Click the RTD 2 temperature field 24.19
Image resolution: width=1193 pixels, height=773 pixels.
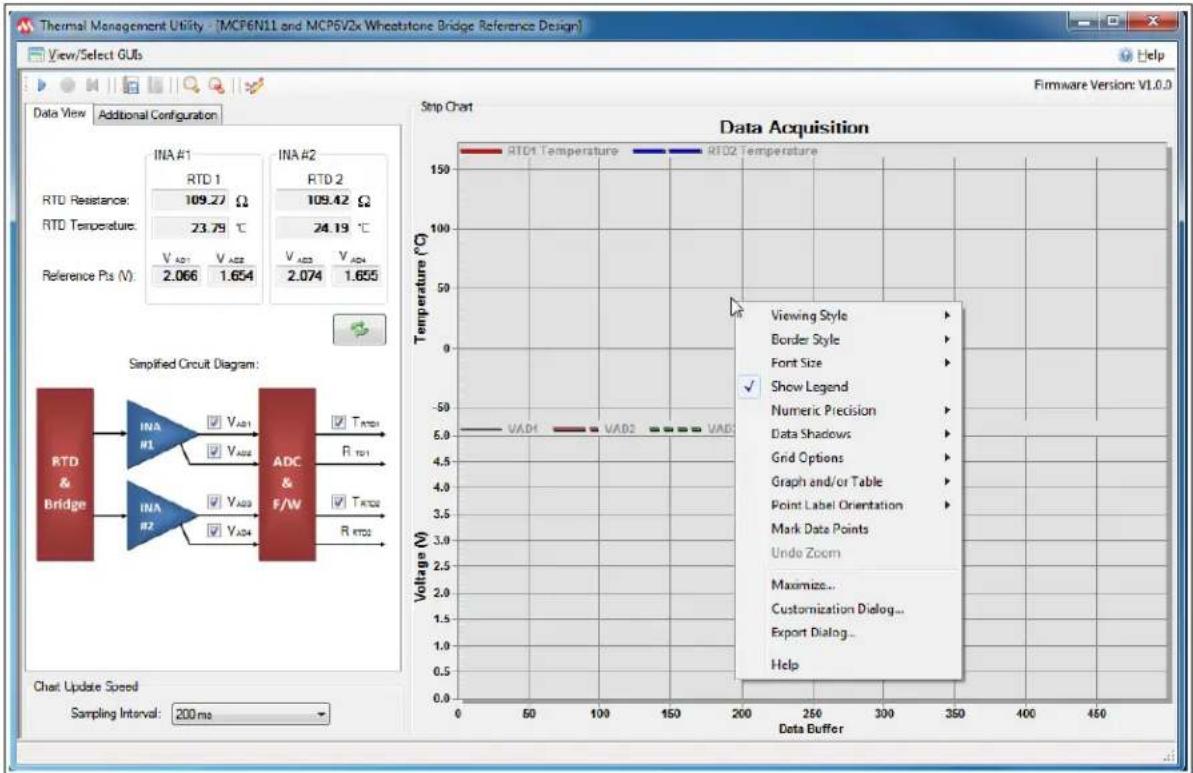pyautogui.click(x=313, y=227)
